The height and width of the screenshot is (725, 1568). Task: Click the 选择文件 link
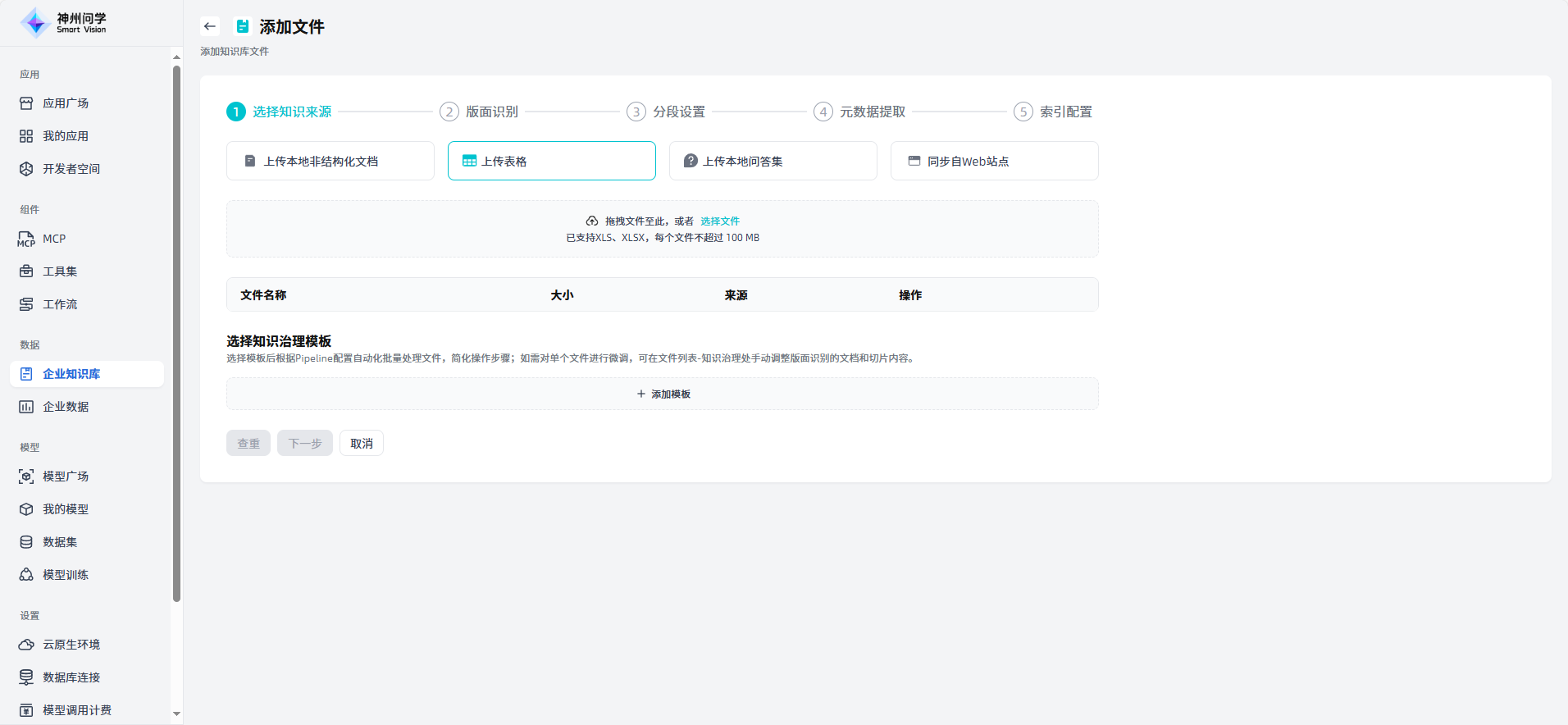[719, 221]
